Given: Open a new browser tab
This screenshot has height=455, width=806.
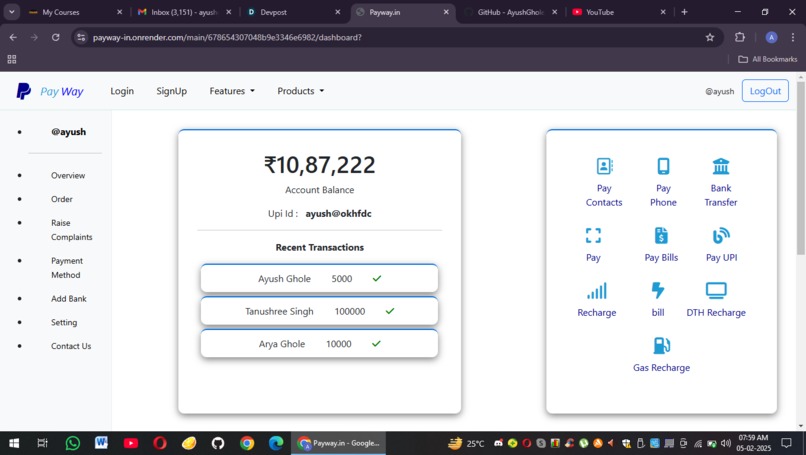Looking at the screenshot, I should [x=684, y=12].
